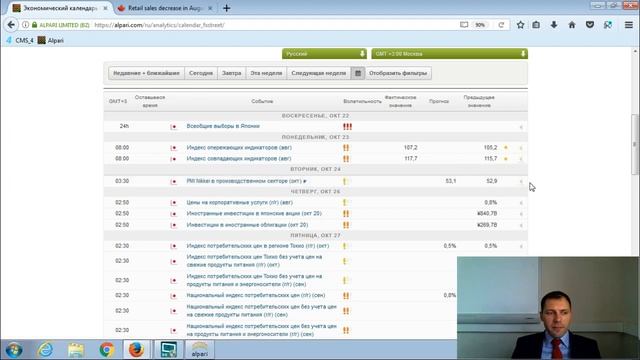The width and height of the screenshot is (640, 360).
Task: Open Всеобщие выборы в Японии event
Action: pyautogui.click(x=223, y=126)
